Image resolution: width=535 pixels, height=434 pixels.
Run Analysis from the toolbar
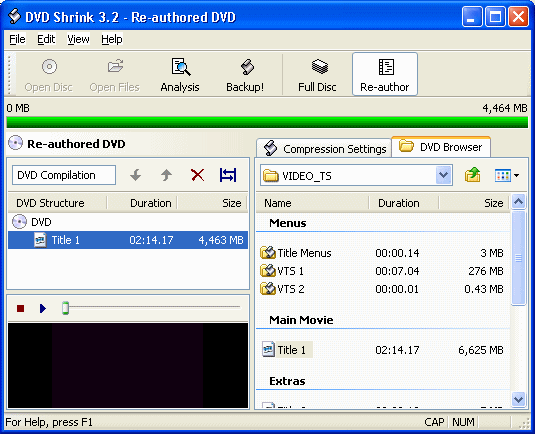pyautogui.click(x=180, y=75)
